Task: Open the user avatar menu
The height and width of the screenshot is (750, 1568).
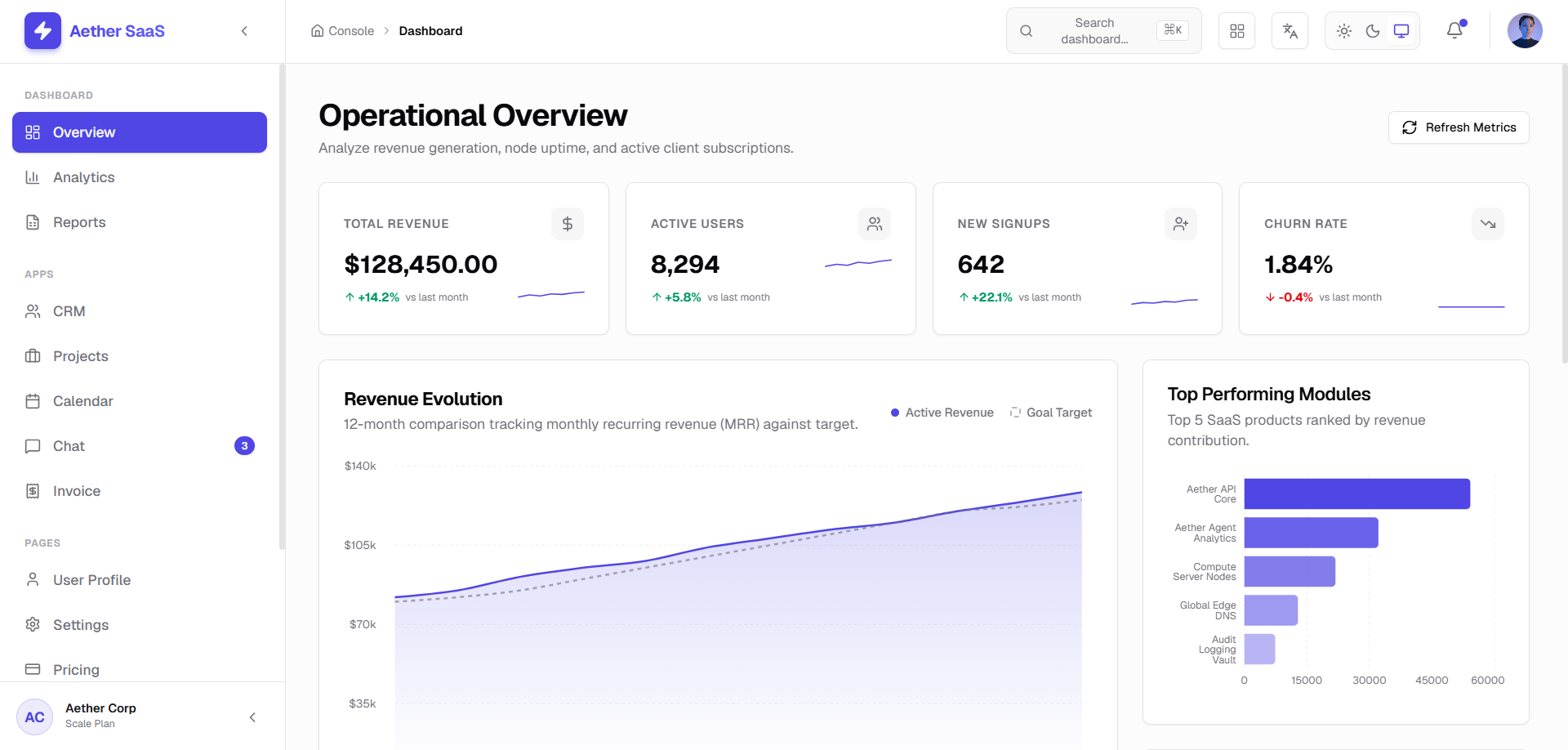Action: (x=1525, y=31)
